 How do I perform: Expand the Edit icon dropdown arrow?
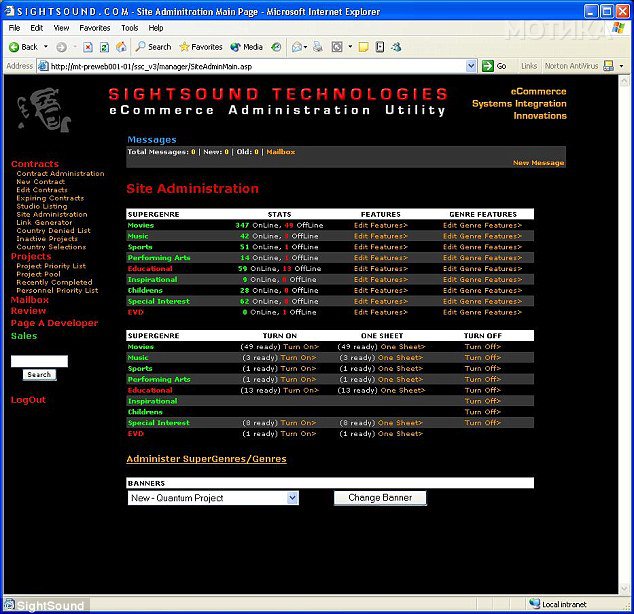tap(350, 47)
